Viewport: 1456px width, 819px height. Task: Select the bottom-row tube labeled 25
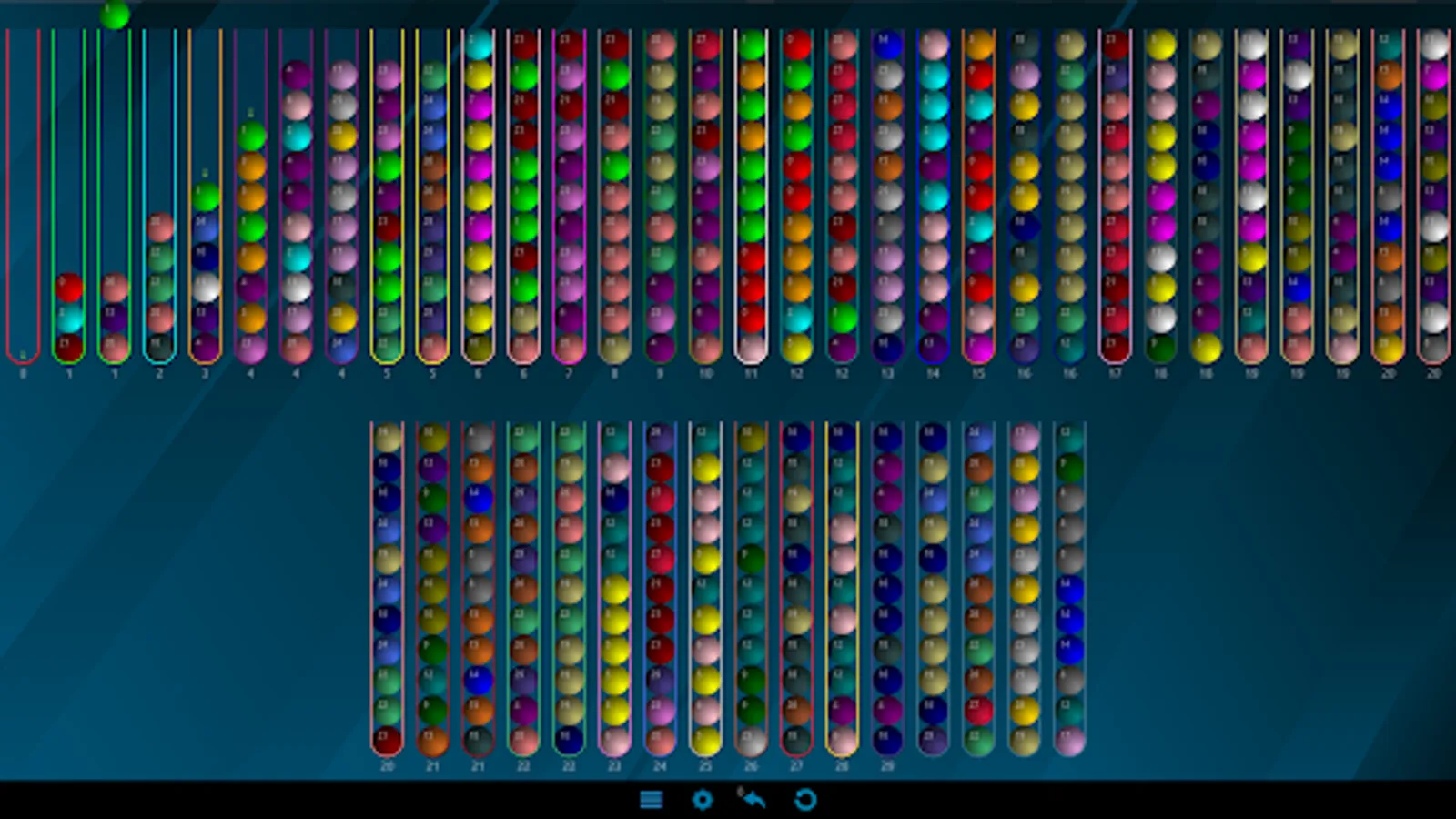pos(706,590)
